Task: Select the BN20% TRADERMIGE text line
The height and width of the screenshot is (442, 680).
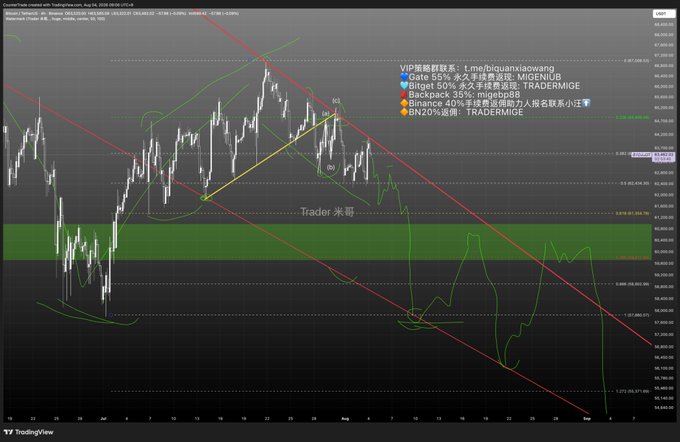Action: (x=462, y=112)
